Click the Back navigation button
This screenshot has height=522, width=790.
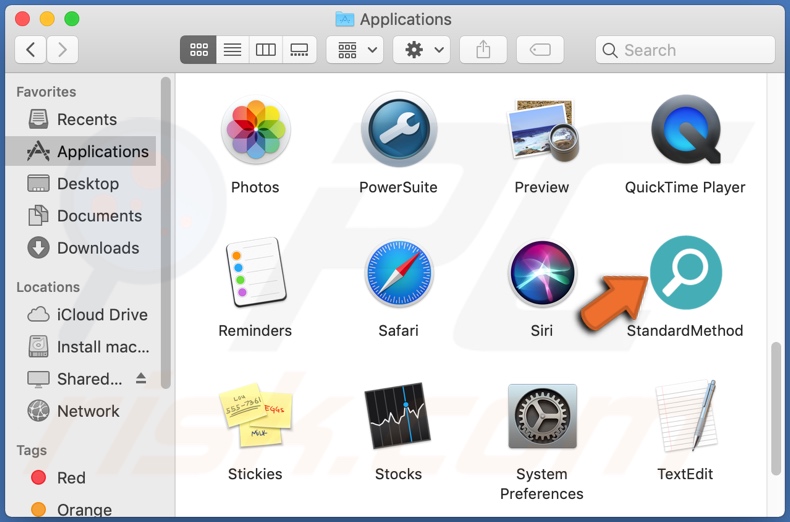(31, 50)
